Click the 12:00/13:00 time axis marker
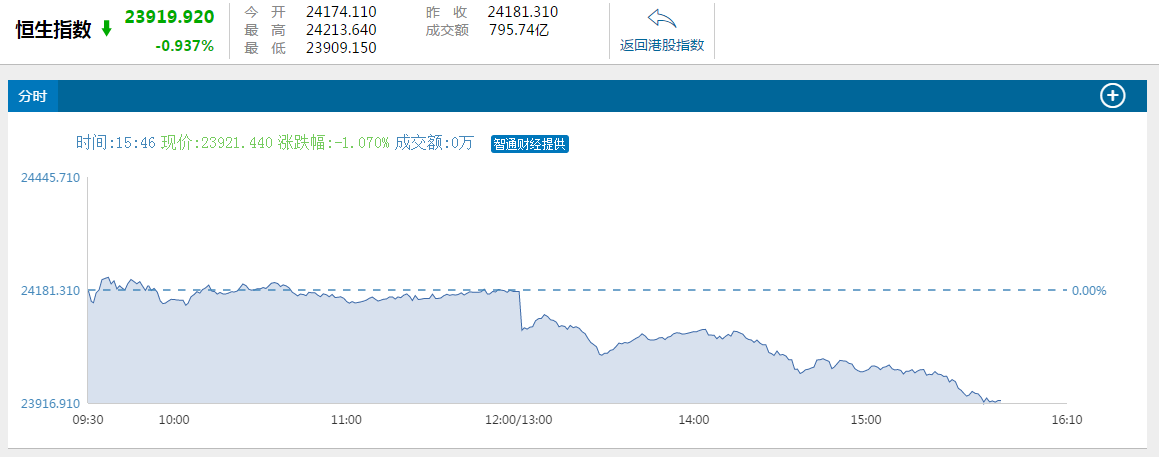The image size is (1159, 457). [520, 420]
